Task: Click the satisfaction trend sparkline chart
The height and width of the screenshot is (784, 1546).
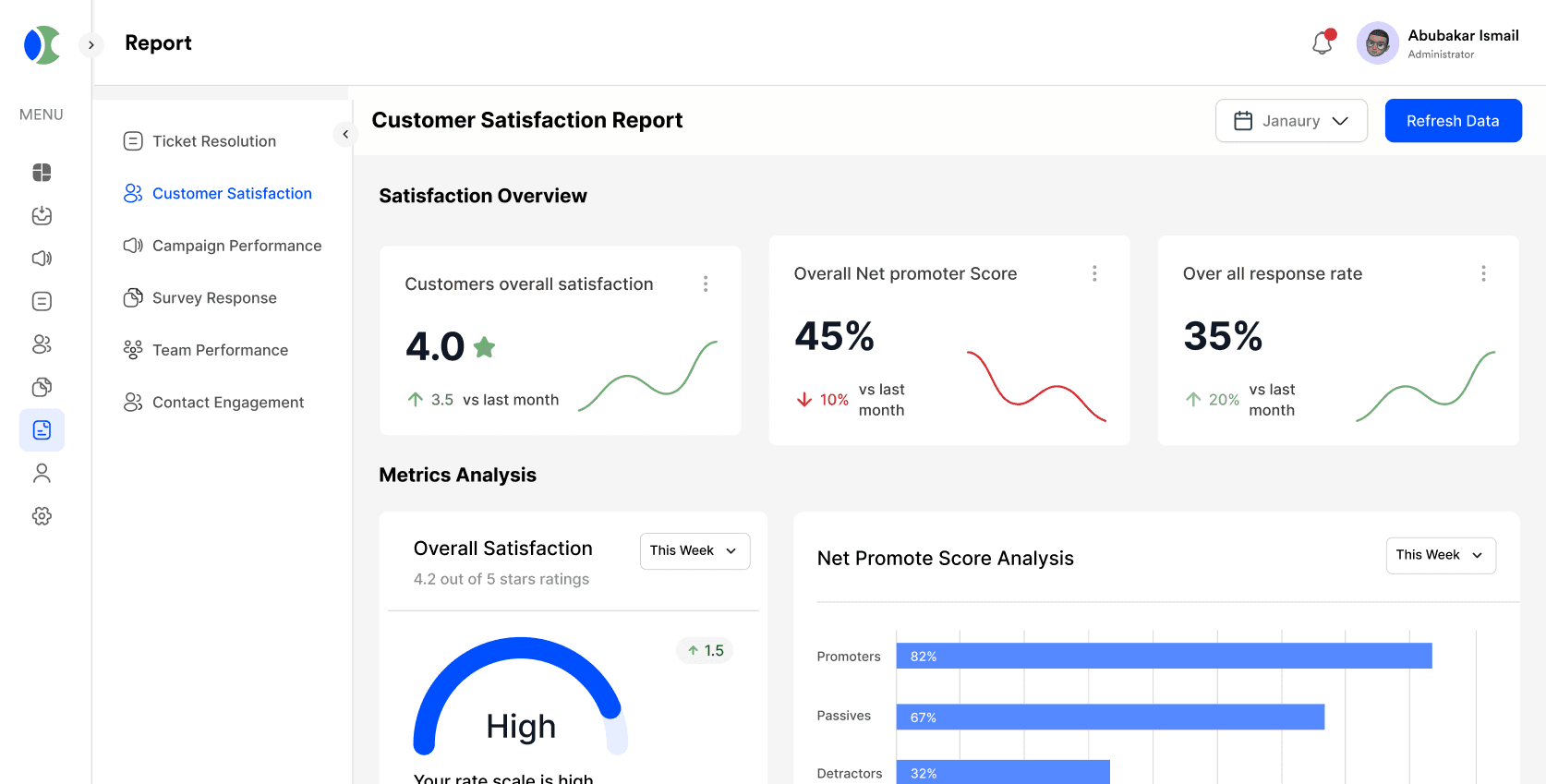Action: click(647, 376)
